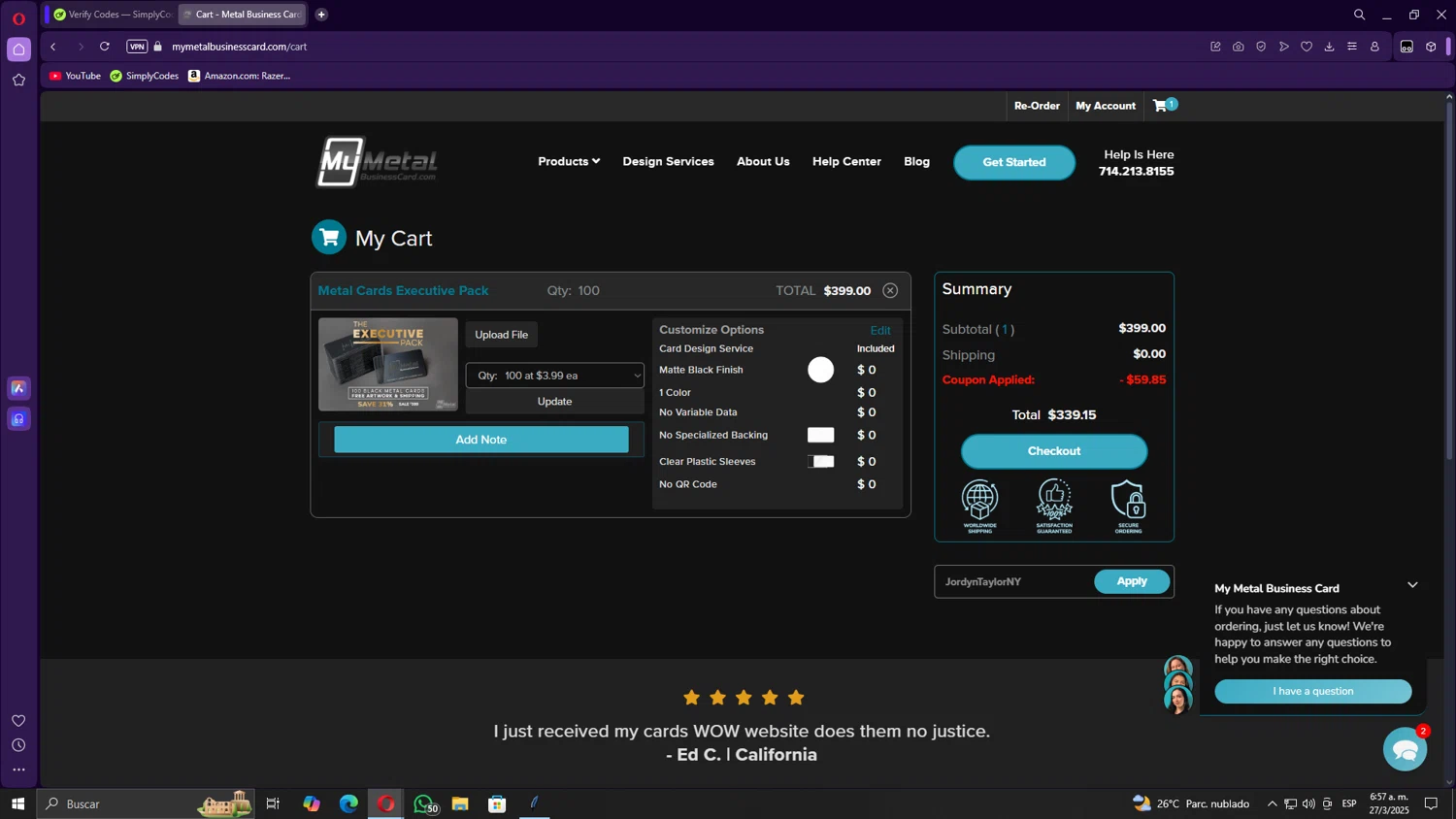1456x819 pixels.
Task: Open the Blog menu item
Action: [916, 161]
